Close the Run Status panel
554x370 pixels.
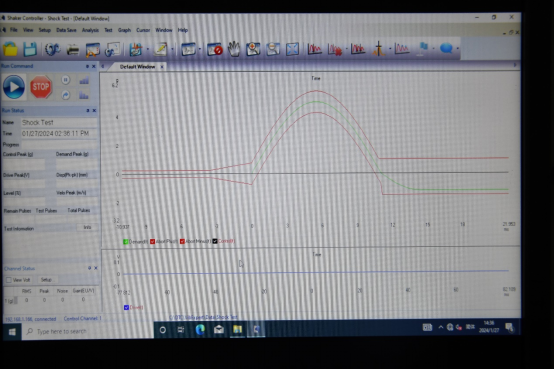click(94, 111)
